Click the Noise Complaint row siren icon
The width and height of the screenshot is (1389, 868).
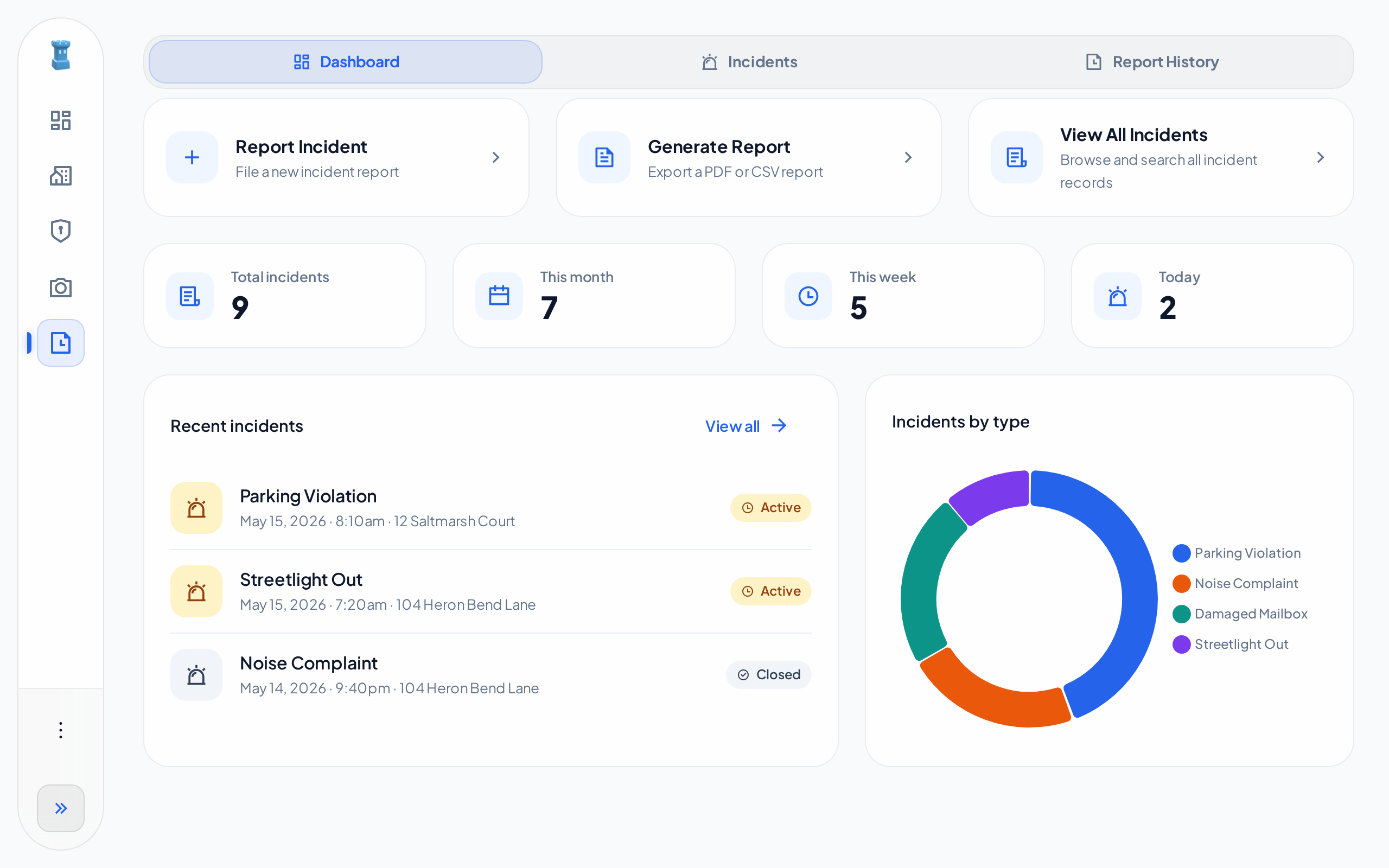[x=196, y=675]
